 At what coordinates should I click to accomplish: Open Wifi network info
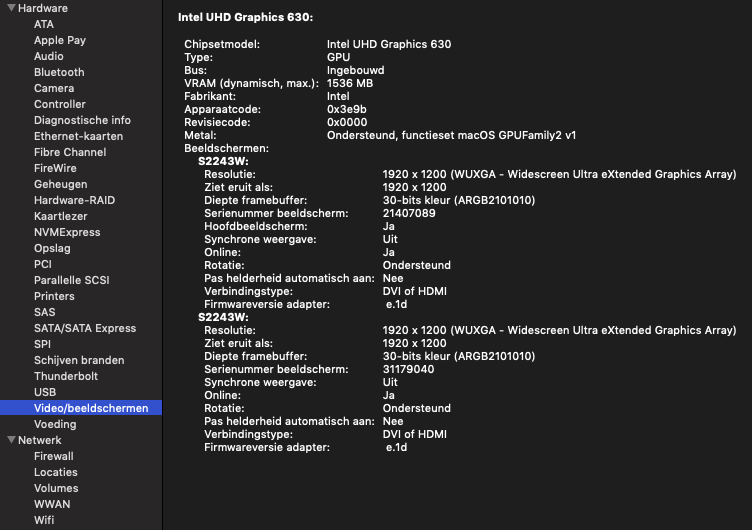tap(44, 520)
